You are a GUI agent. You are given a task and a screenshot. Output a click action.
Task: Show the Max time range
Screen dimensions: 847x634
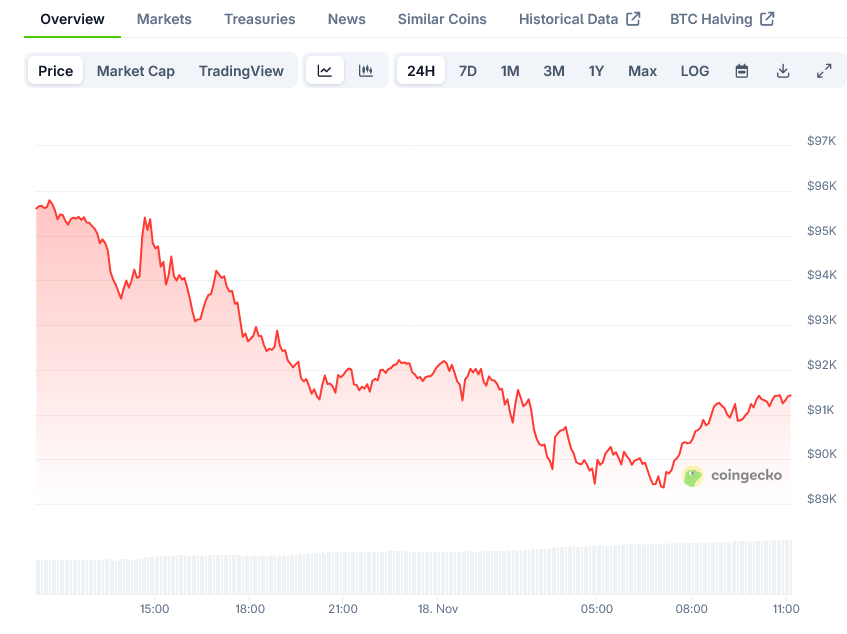pyautogui.click(x=642, y=71)
